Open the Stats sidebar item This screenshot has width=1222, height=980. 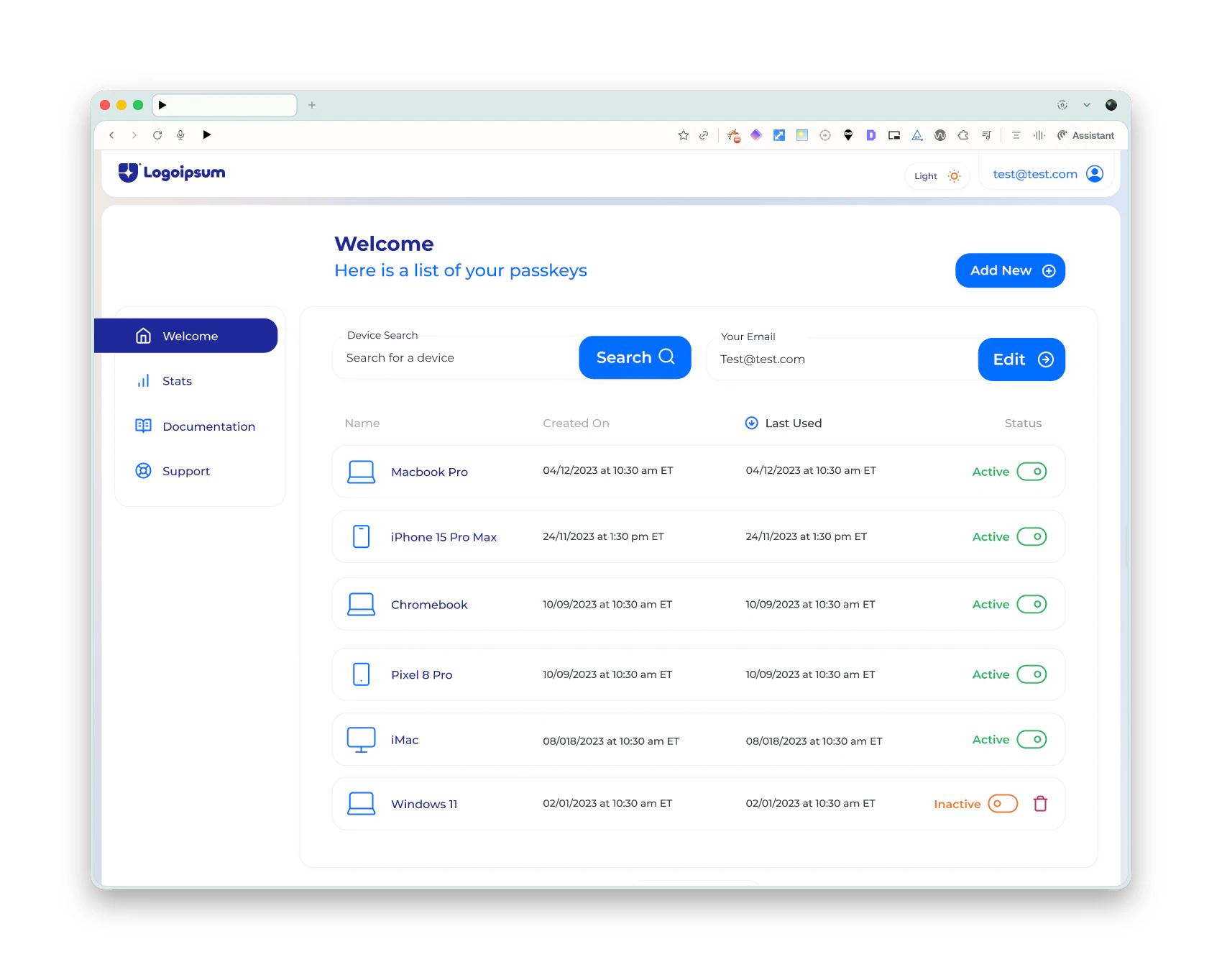point(164,381)
